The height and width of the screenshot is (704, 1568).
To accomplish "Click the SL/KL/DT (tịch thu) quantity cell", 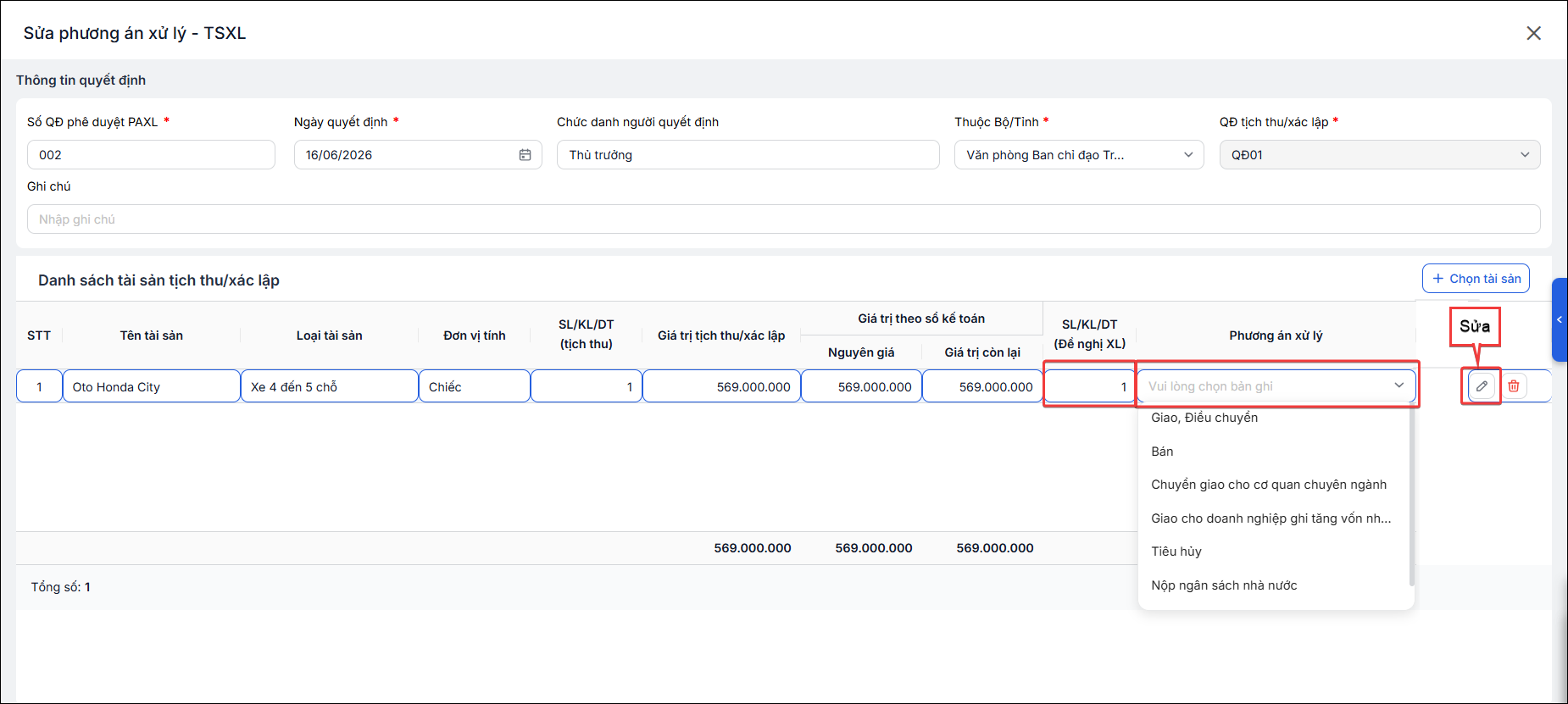I will (x=587, y=386).
